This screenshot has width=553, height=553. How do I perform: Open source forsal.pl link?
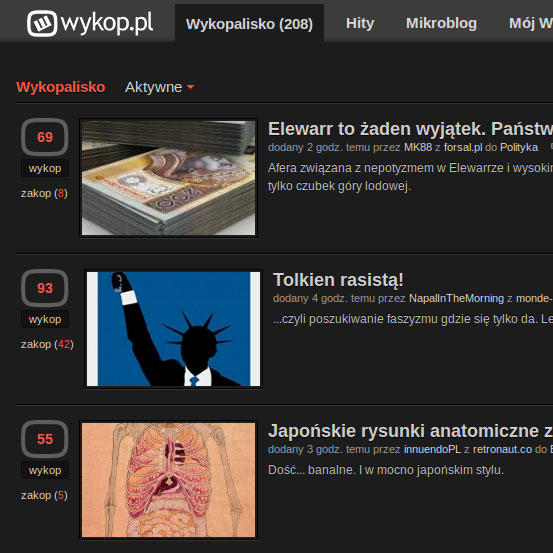click(463, 147)
